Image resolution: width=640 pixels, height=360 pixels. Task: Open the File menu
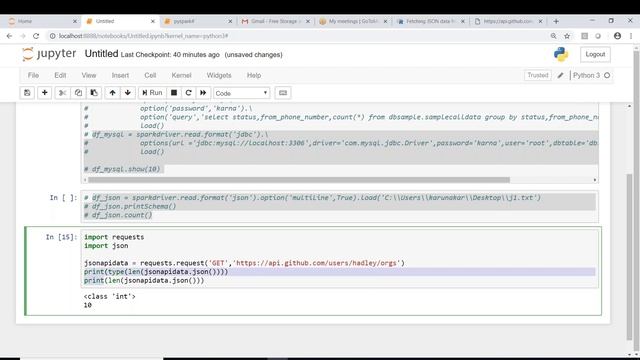(x=33, y=75)
